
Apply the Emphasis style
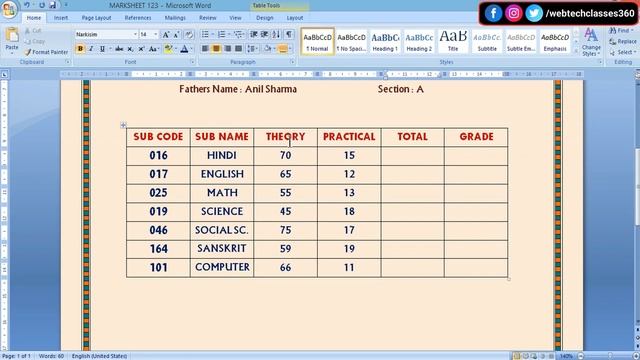pos(555,41)
